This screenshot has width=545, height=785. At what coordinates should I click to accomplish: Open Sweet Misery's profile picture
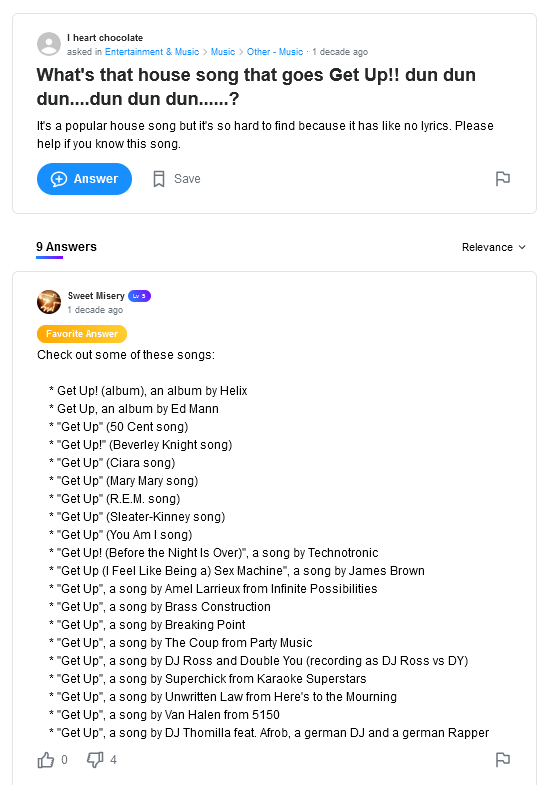tap(49, 302)
